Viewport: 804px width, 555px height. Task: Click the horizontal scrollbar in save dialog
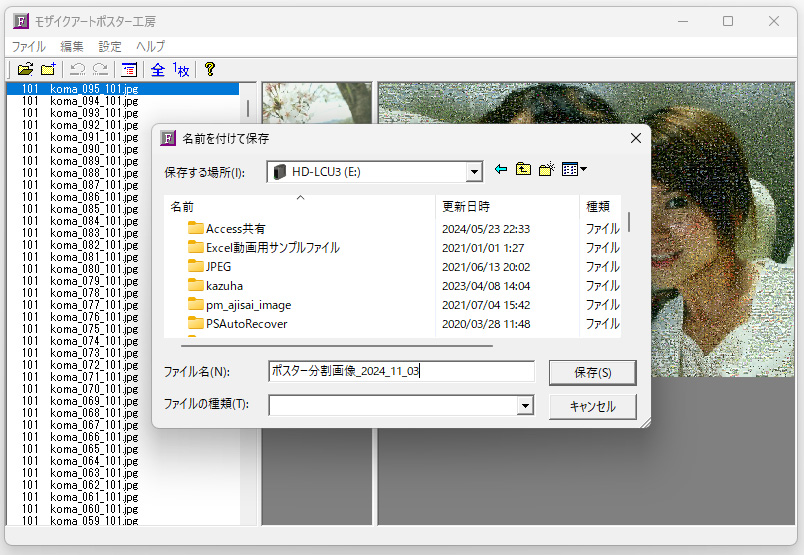coord(337,346)
